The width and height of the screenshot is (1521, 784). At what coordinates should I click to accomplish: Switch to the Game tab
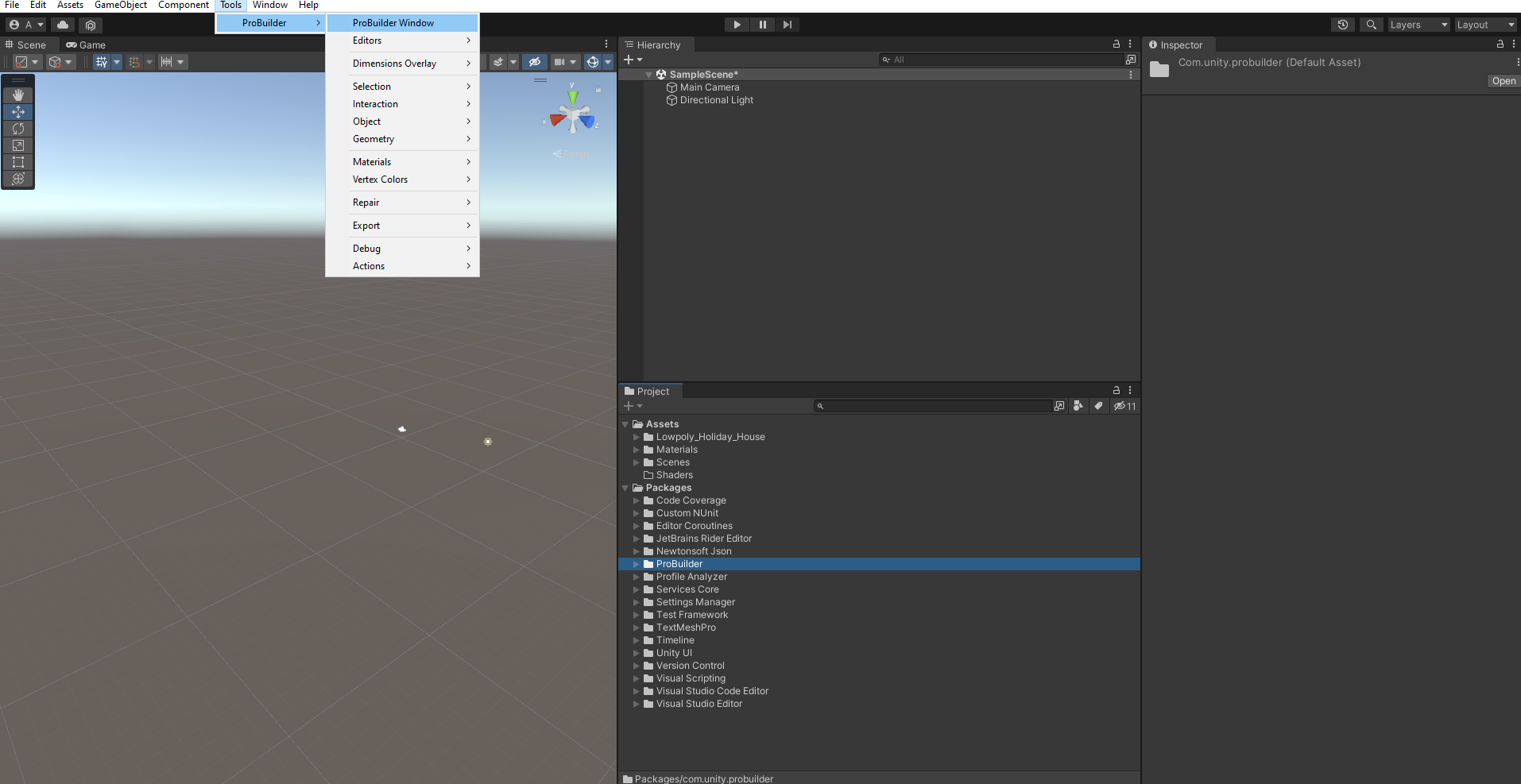[x=86, y=45]
